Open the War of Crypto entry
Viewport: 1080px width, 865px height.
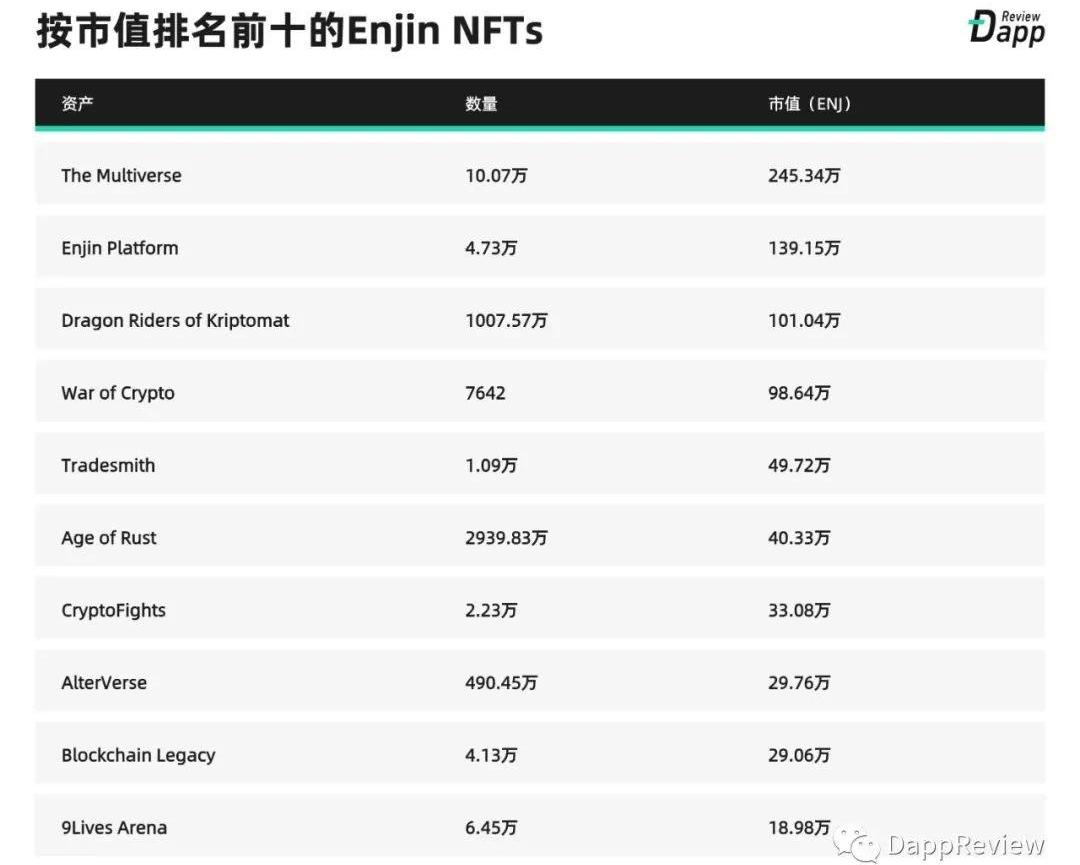[118, 393]
